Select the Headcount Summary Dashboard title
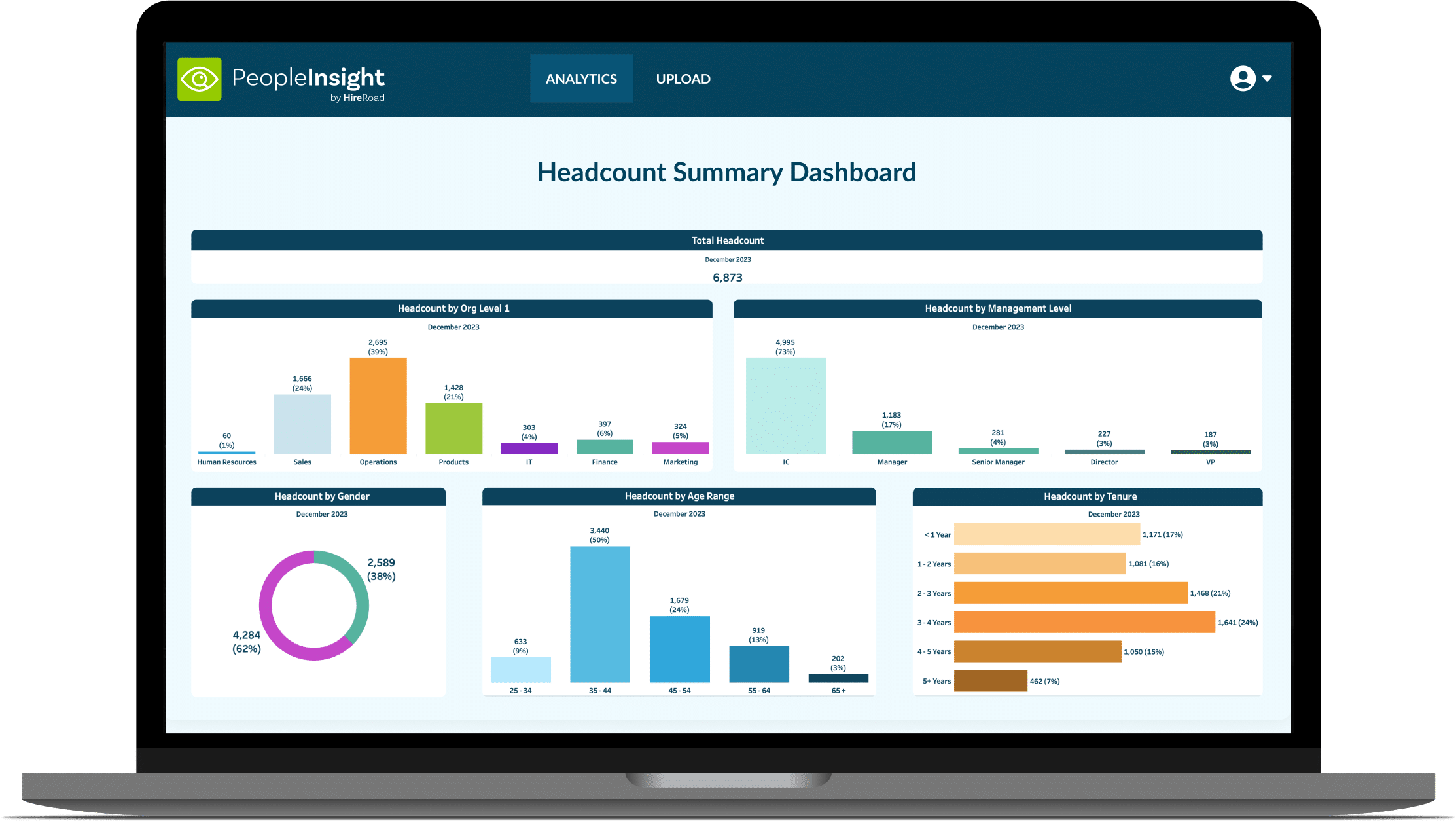Viewport: 1456px width, 821px height. (x=726, y=172)
